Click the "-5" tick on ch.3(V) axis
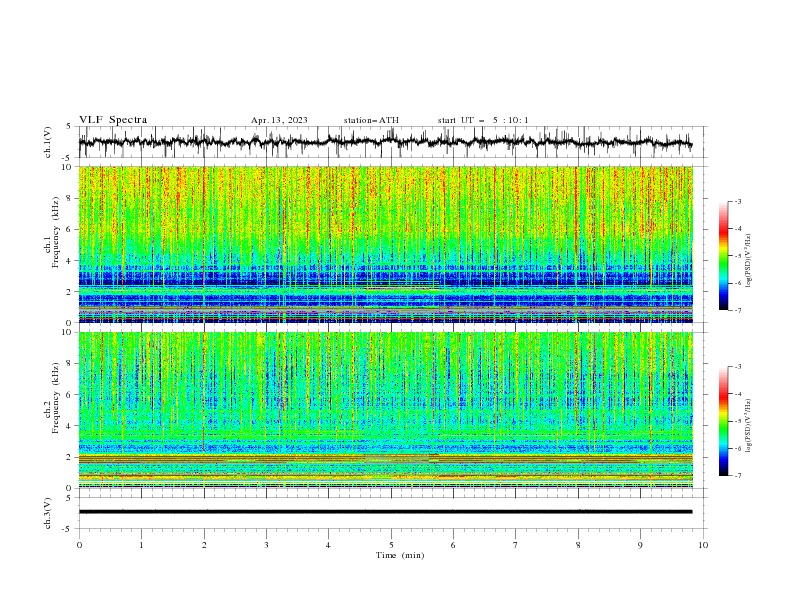792x612 pixels. pos(68,529)
